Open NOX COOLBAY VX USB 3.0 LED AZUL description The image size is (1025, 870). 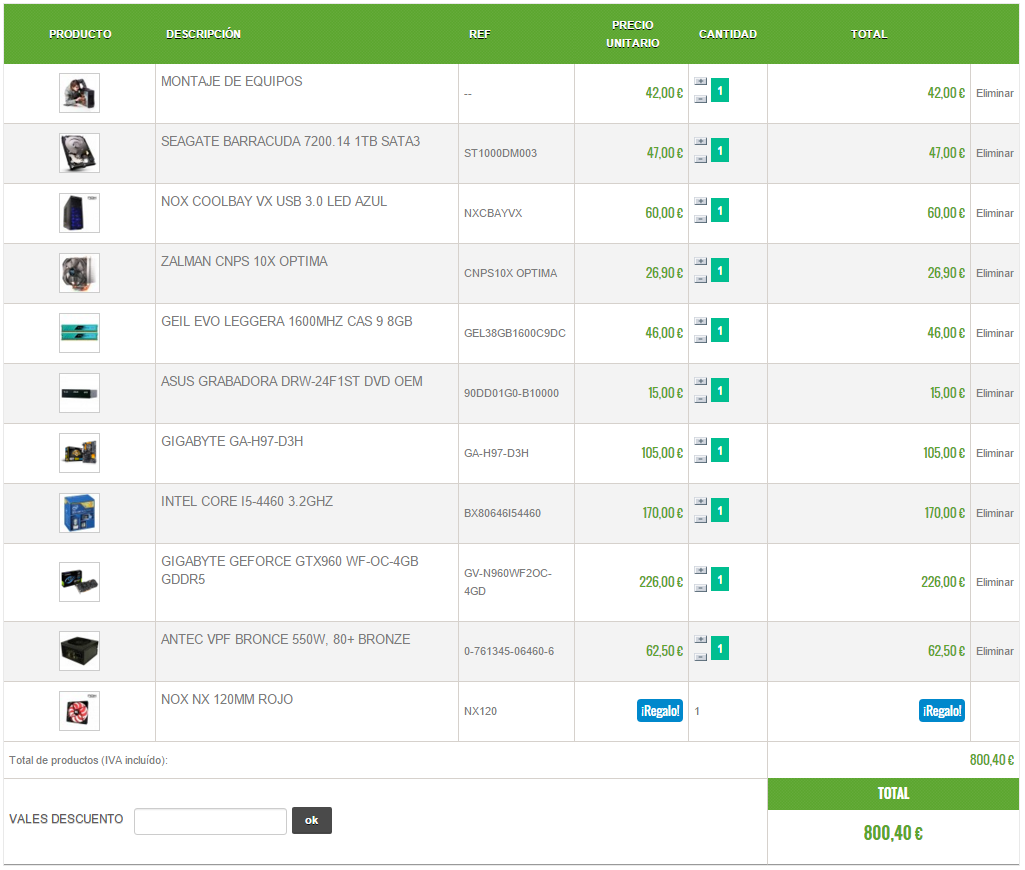coord(274,202)
